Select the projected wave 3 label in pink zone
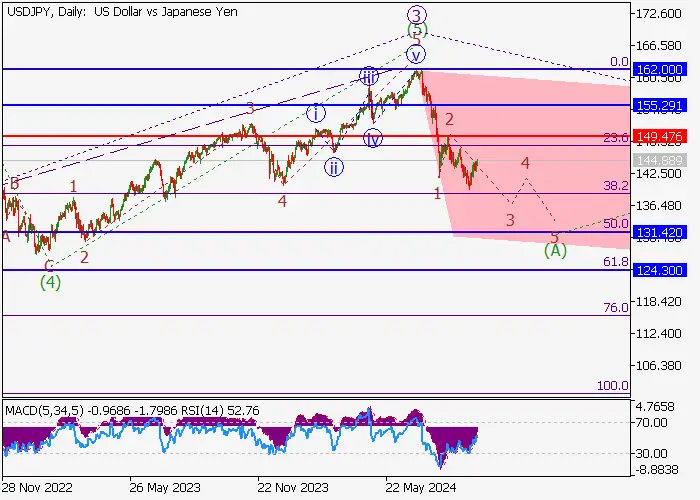Screen dimensions: 700x500 pyautogui.click(x=510, y=220)
